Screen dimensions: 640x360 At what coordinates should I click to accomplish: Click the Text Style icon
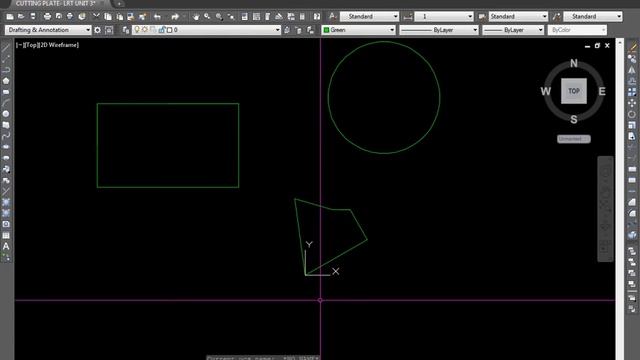[x=333, y=17]
